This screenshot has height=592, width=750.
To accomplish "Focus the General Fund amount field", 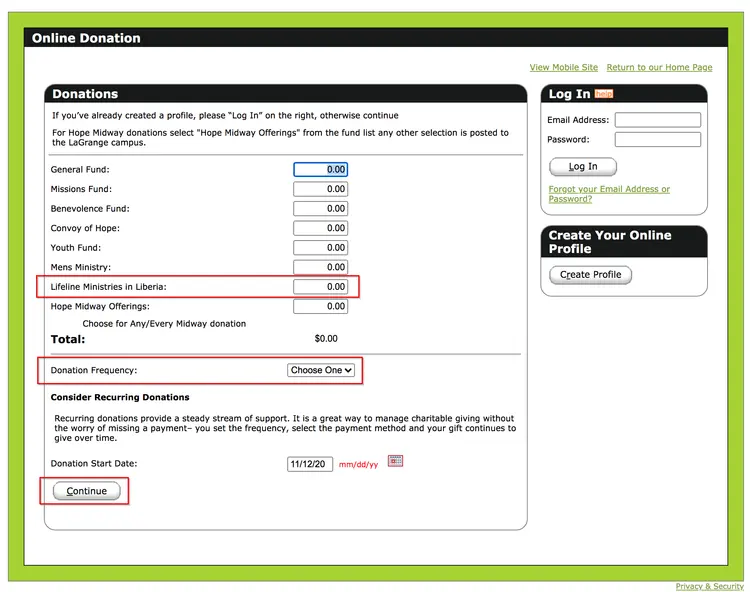I will click(x=320, y=170).
